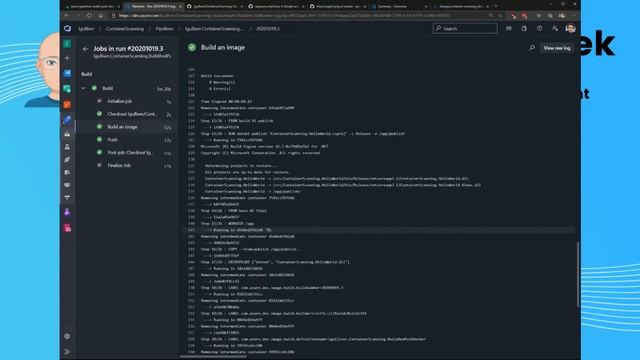The image size is (640, 360).
Task: Click log line 'Step 14/26 : FROM base AS final'
Action: click(x=233, y=211)
